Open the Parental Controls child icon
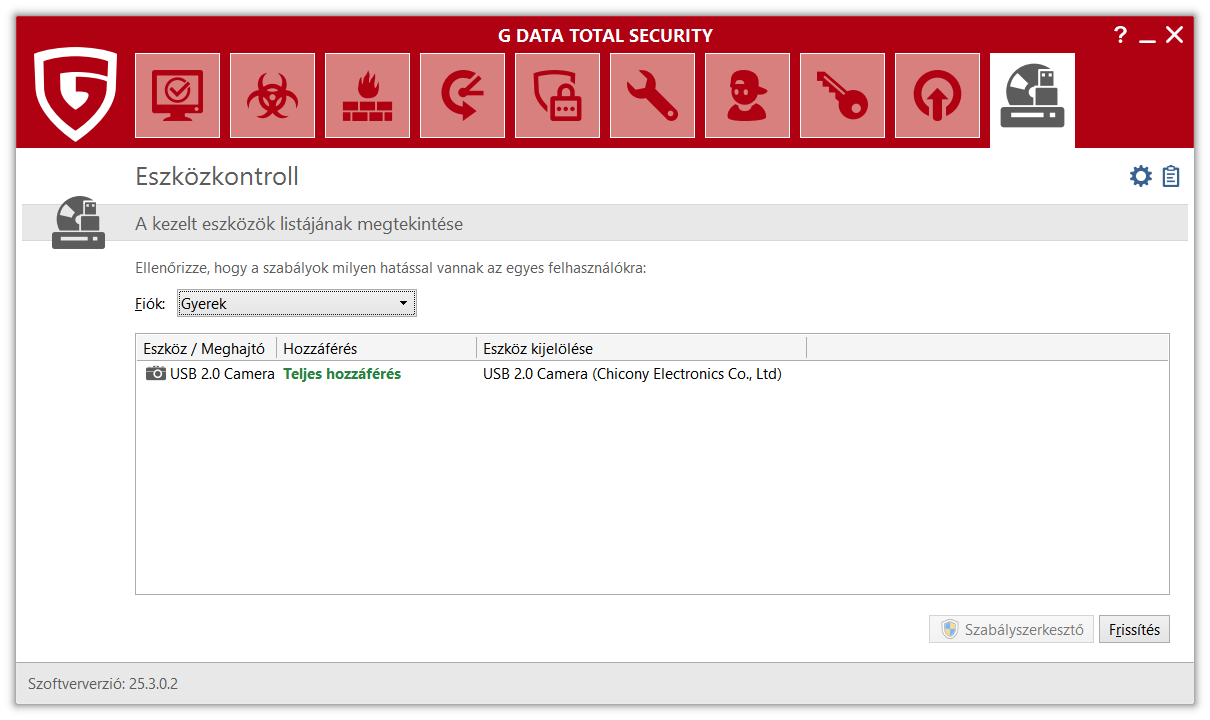 (747, 95)
